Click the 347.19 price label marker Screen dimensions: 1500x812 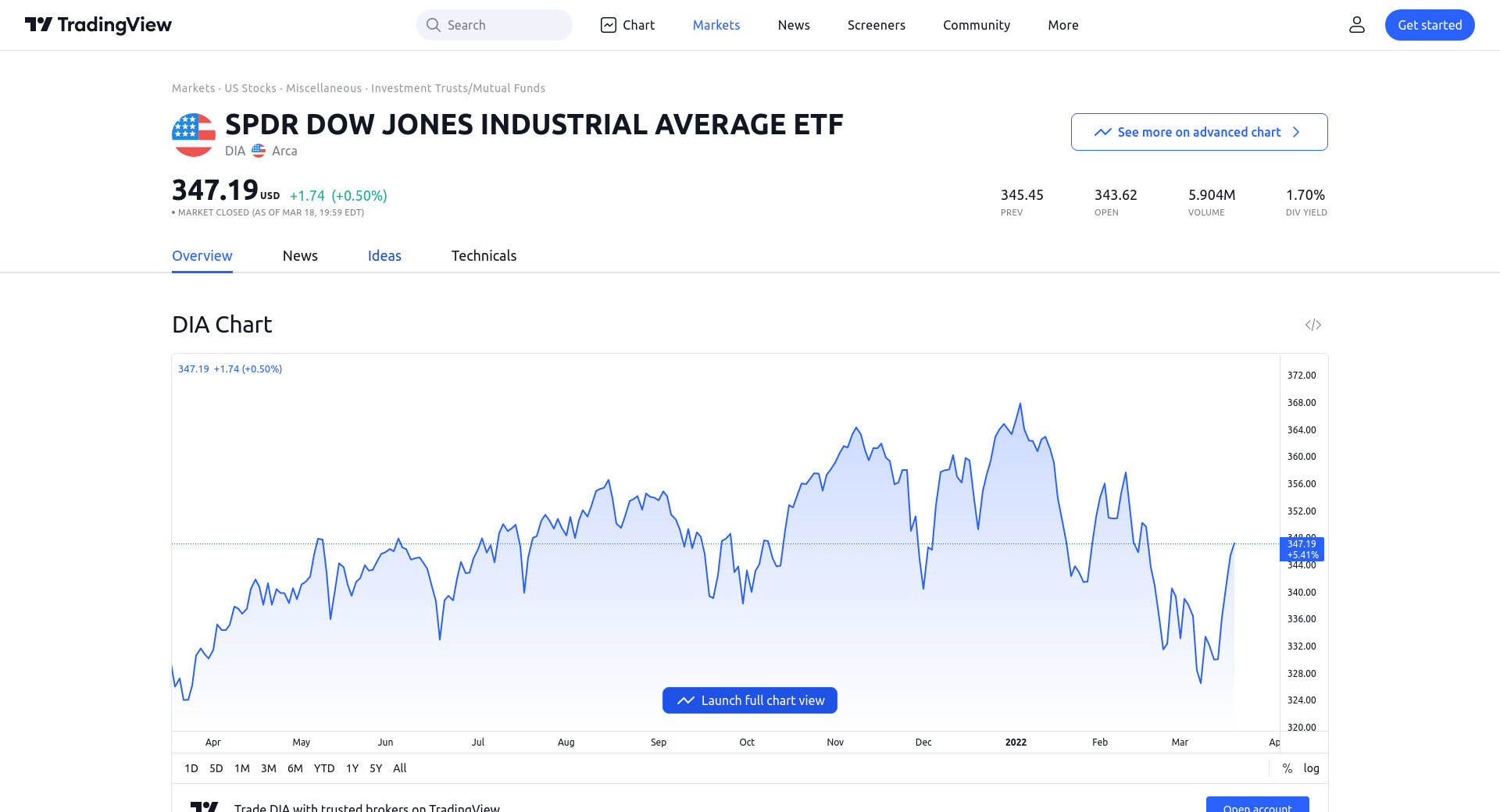pos(1302,549)
